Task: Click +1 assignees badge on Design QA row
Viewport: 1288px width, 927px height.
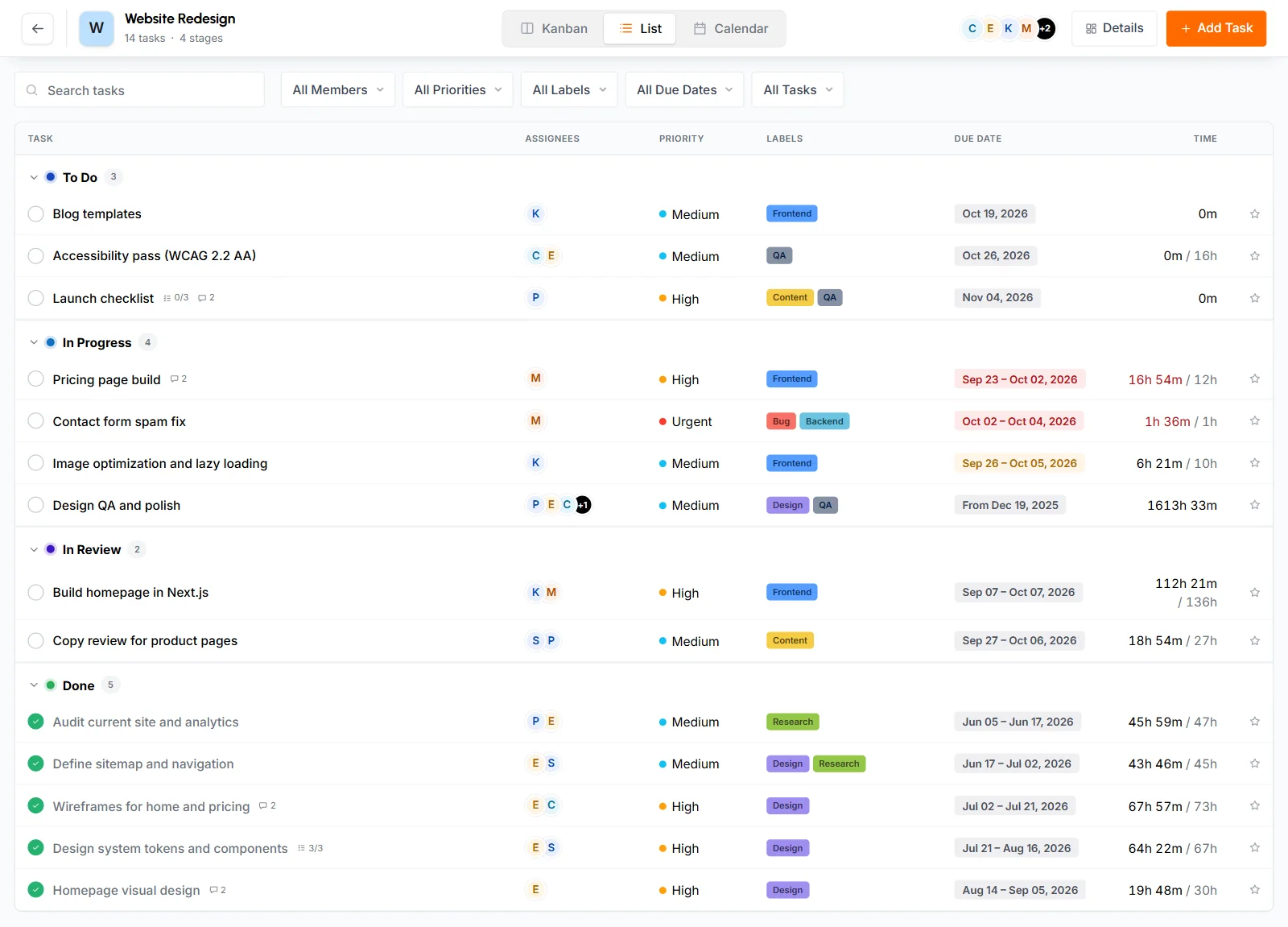Action: pos(584,505)
